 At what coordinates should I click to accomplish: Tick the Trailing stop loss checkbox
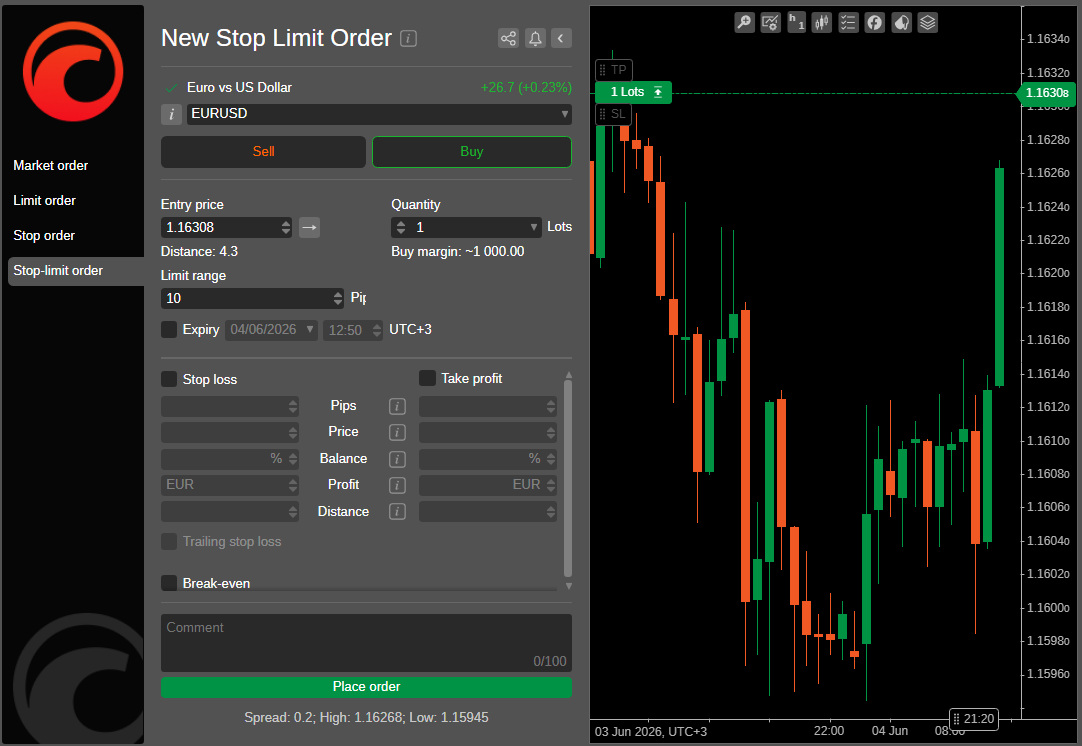169,541
